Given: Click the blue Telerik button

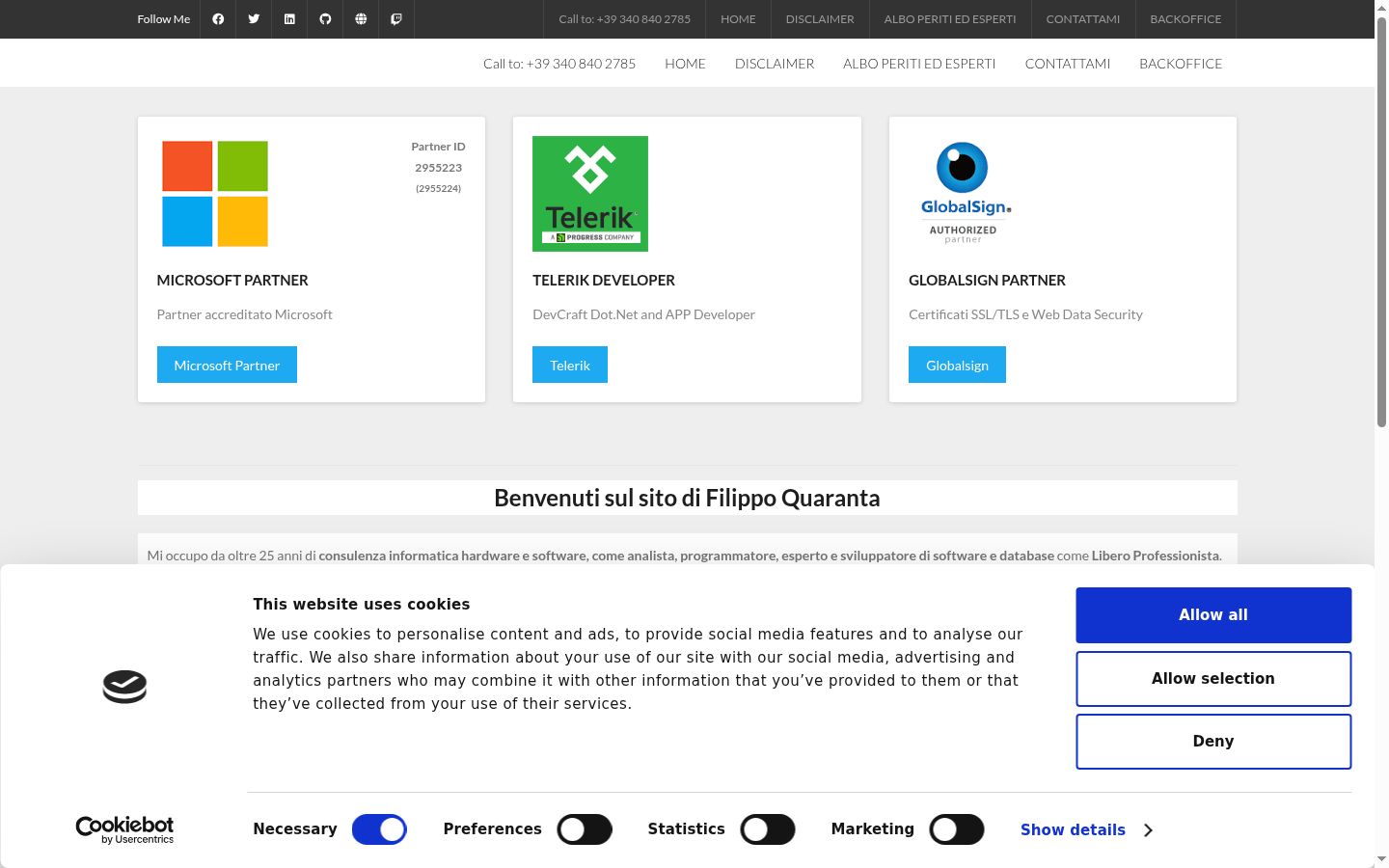Looking at the screenshot, I should click(570, 365).
